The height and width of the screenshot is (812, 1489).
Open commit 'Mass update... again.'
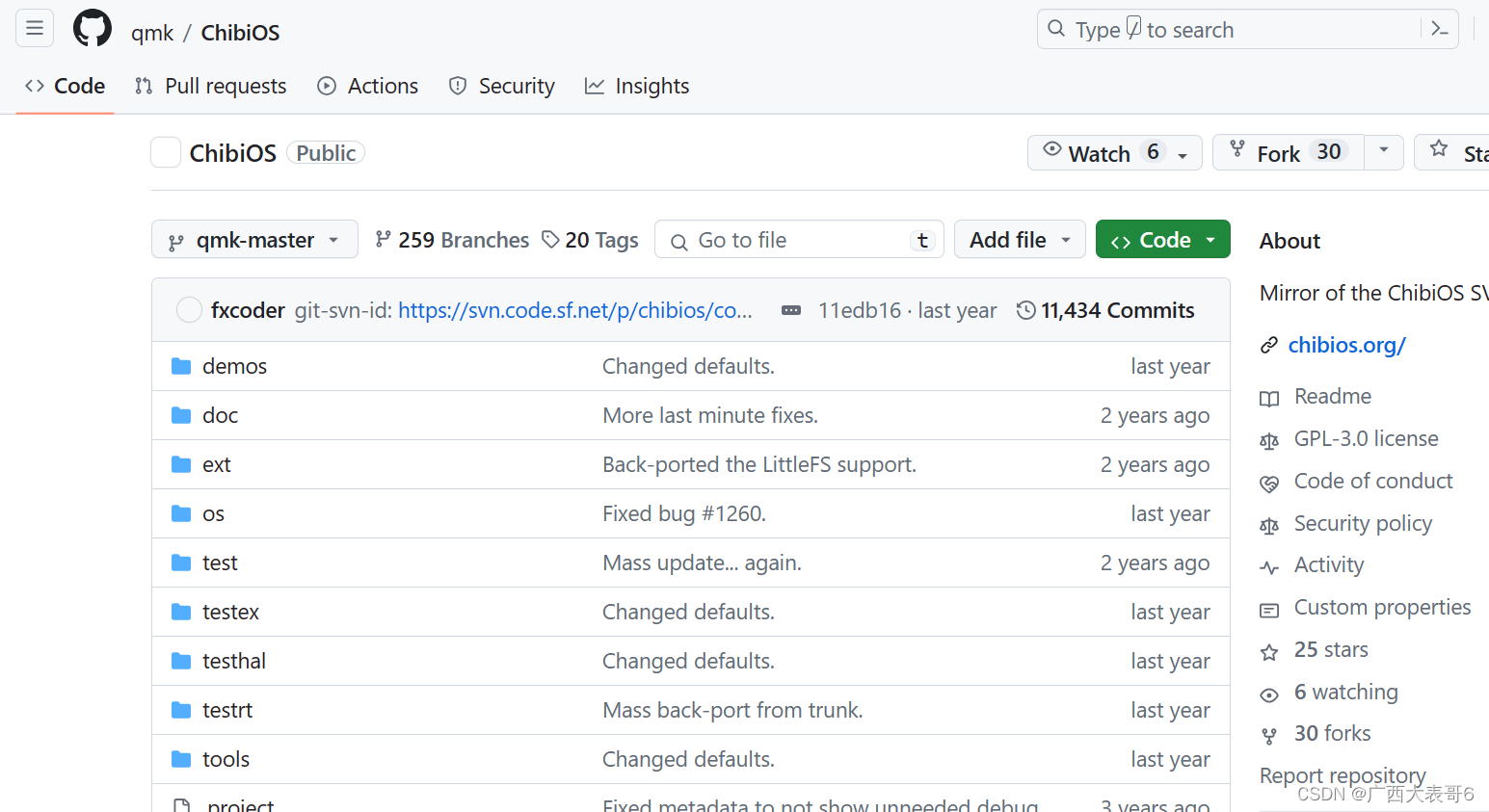pos(702,563)
